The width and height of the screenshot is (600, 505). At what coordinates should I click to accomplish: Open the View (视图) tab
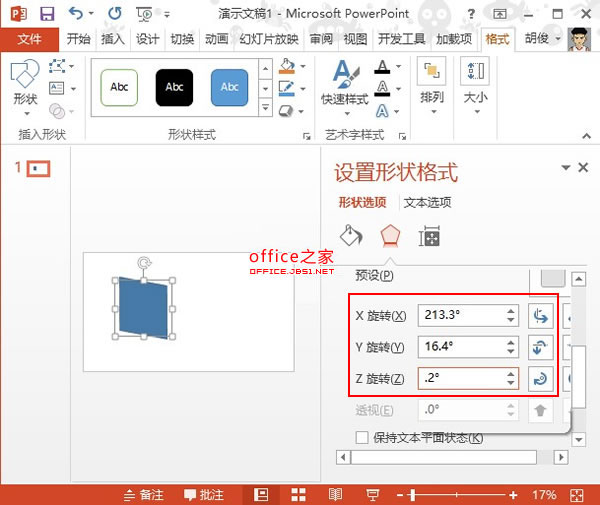[x=355, y=39]
